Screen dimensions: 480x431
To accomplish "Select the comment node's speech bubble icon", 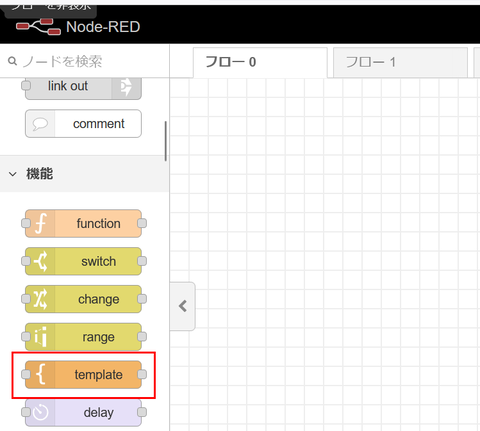I will (x=40, y=124).
